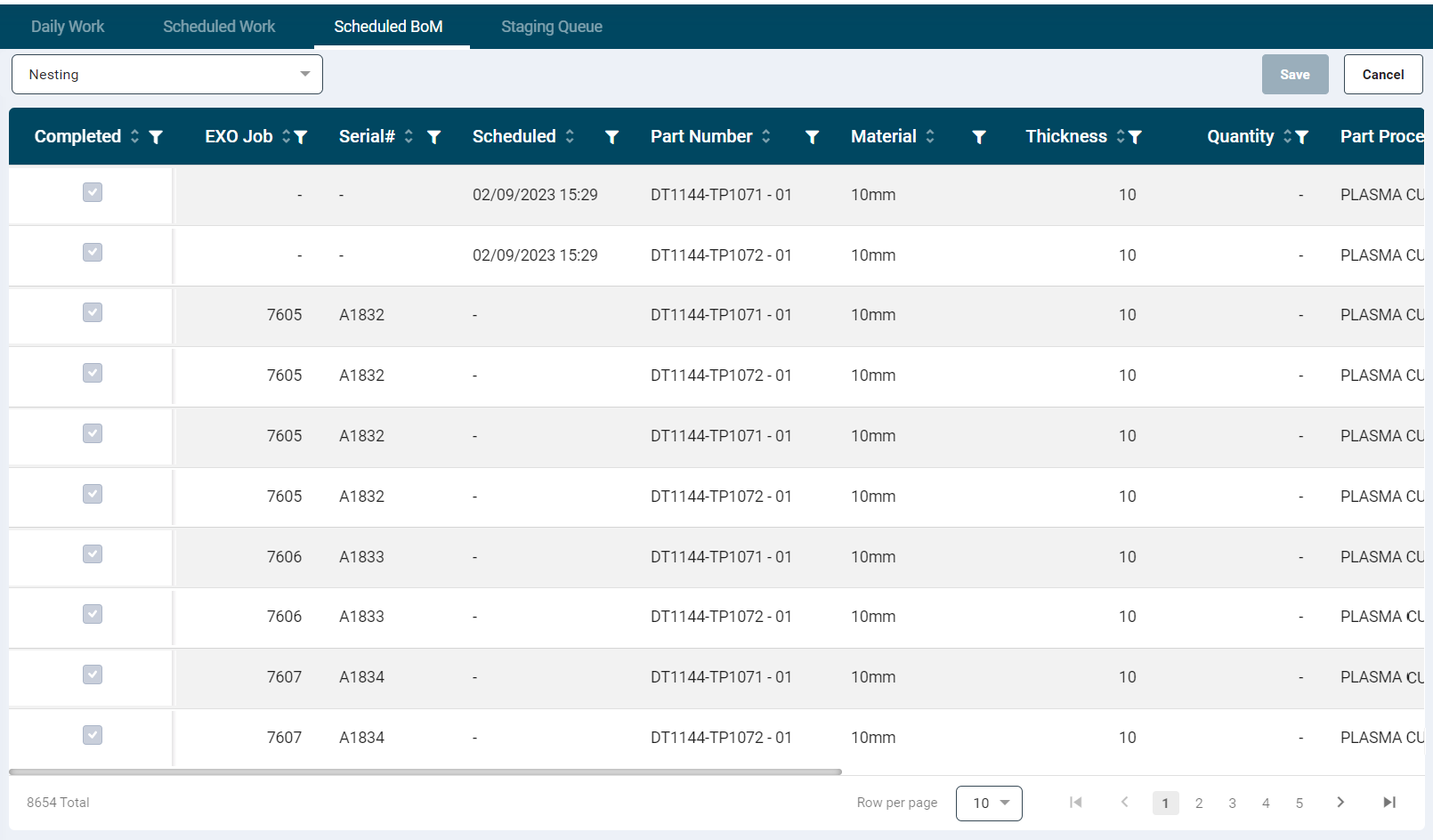Screen dimensions: 1433x840
Task: Click the horizontal table scrollbar
Action: (425, 772)
